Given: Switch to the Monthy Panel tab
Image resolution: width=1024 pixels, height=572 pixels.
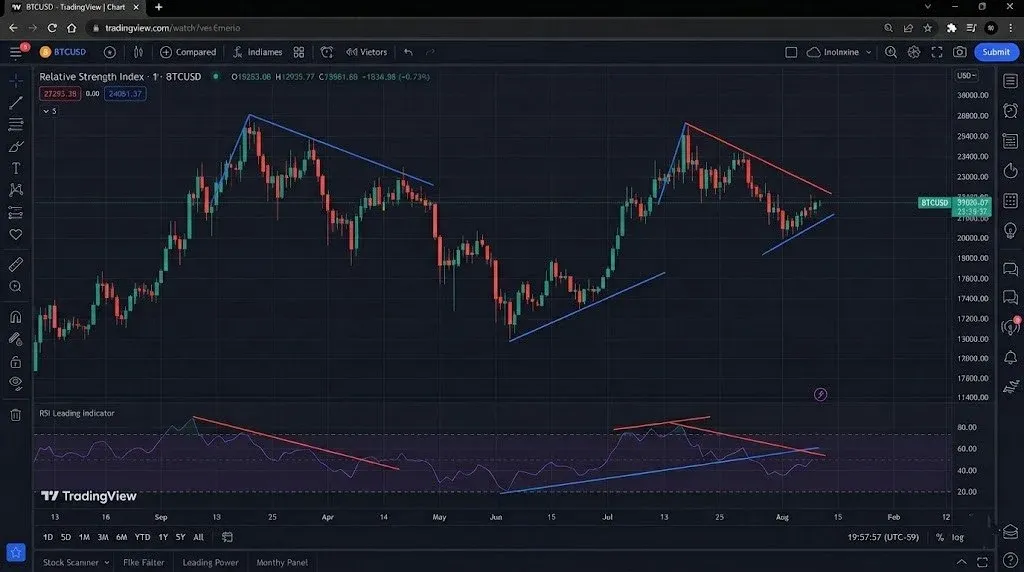Looking at the screenshot, I should (x=282, y=562).
